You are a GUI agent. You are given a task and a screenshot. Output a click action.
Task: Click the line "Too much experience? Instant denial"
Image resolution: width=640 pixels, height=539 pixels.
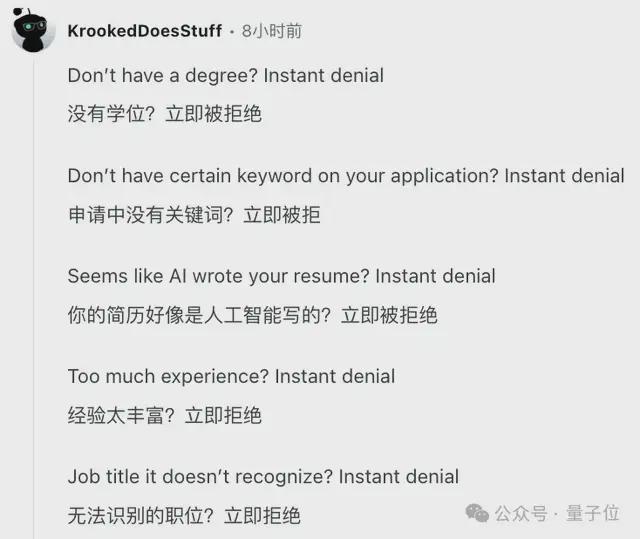pyautogui.click(x=231, y=377)
